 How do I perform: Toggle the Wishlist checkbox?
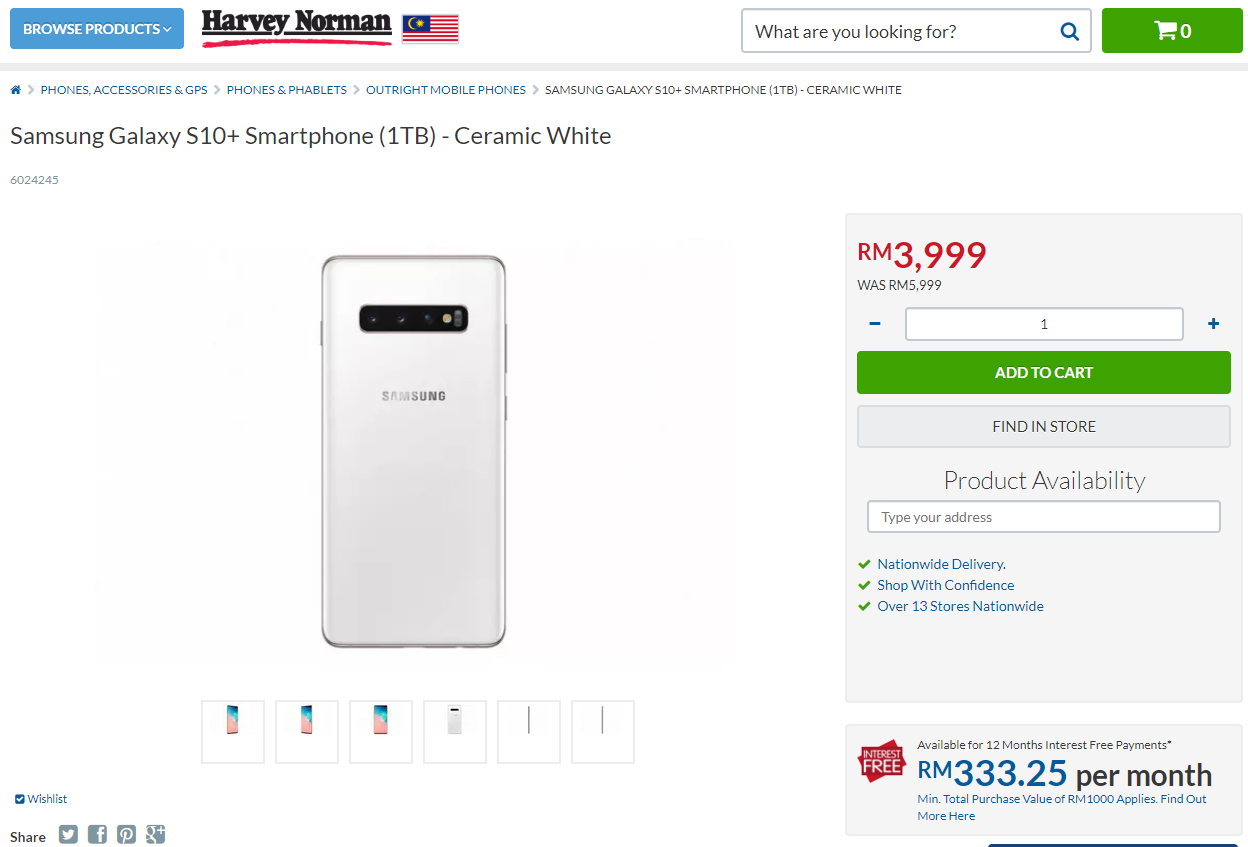[20, 799]
